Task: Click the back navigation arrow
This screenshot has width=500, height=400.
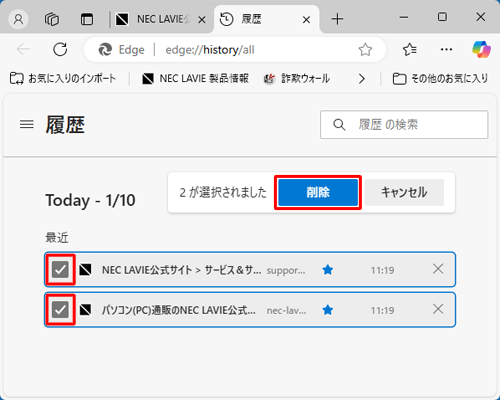Action: point(24,50)
